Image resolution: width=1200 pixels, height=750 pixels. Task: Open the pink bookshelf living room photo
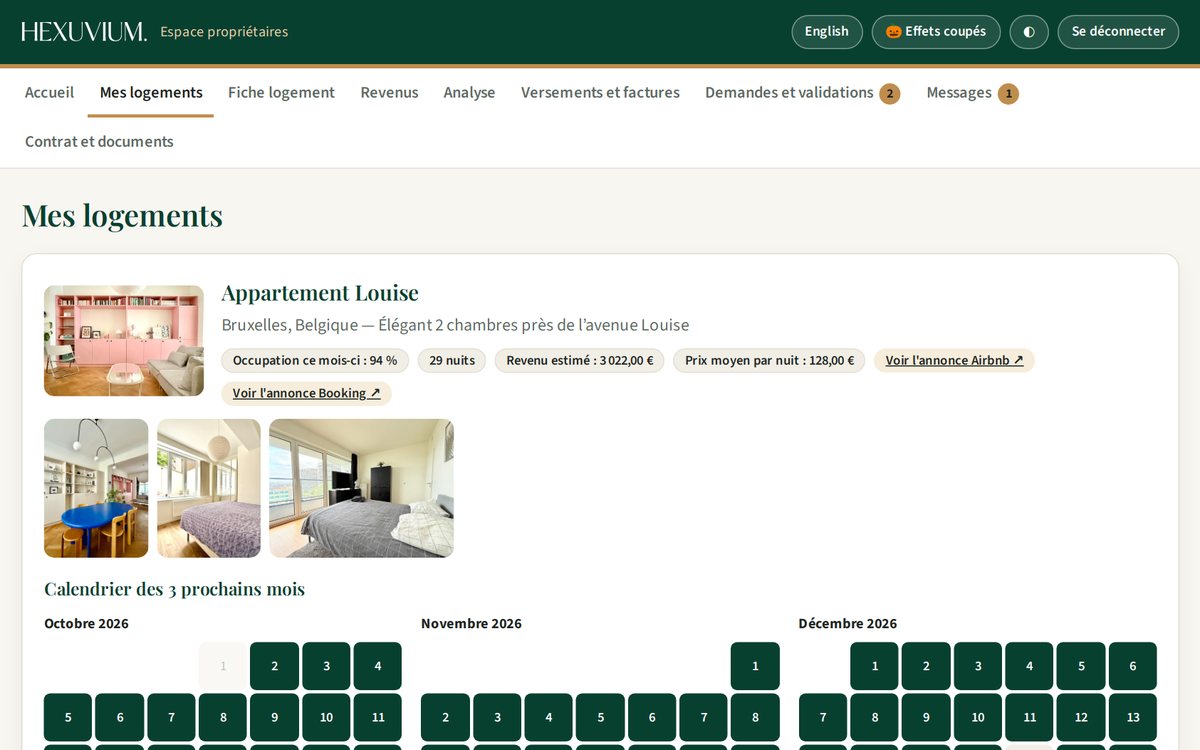(124, 341)
